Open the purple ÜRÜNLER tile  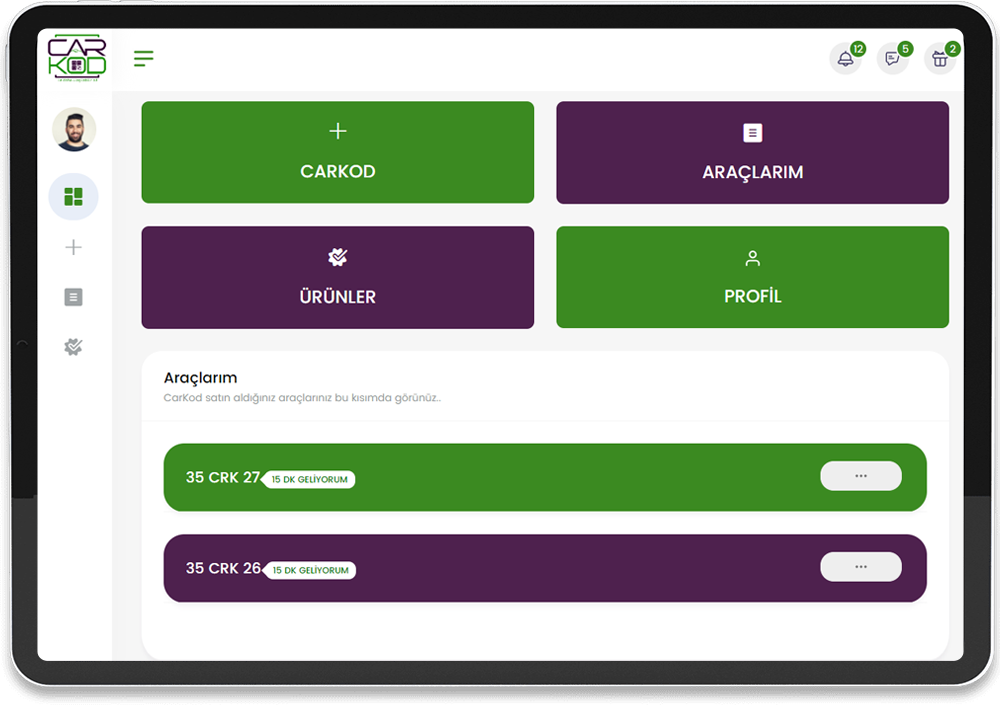click(x=338, y=277)
